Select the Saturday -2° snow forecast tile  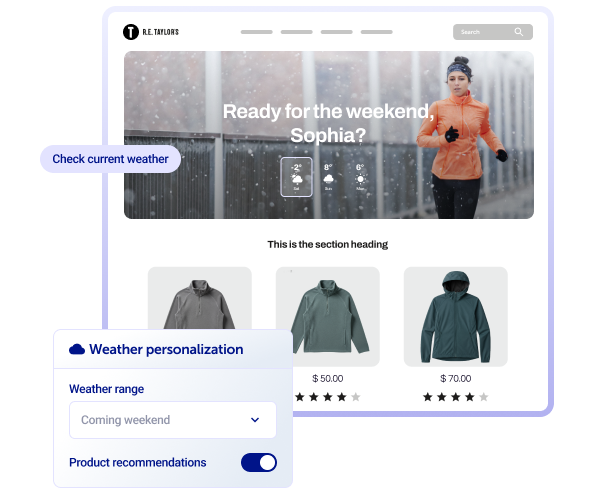coord(297,177)
